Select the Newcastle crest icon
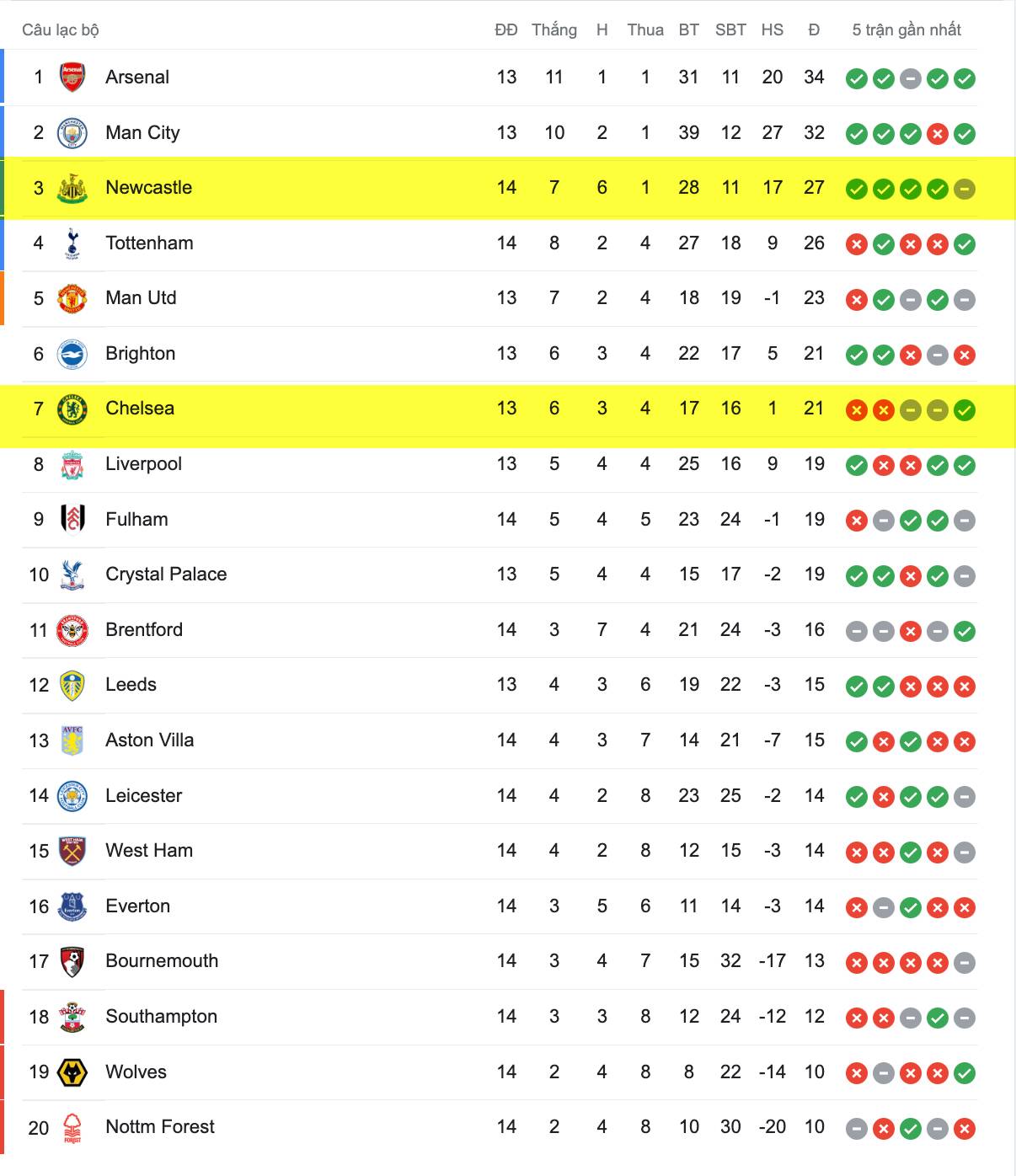 pos(72,188)
